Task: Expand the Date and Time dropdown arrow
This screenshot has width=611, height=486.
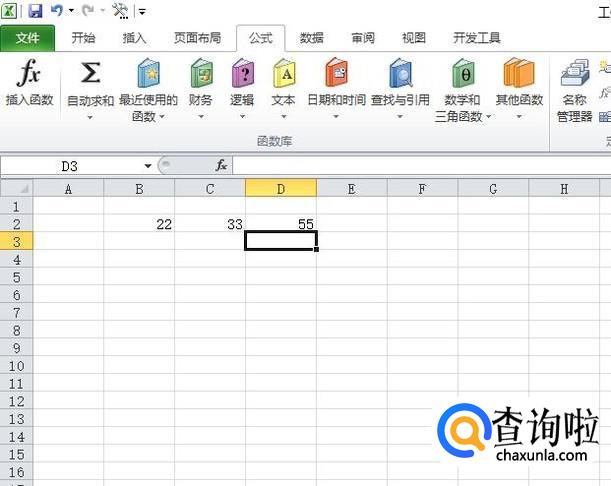Action: (x=336, y=116)
